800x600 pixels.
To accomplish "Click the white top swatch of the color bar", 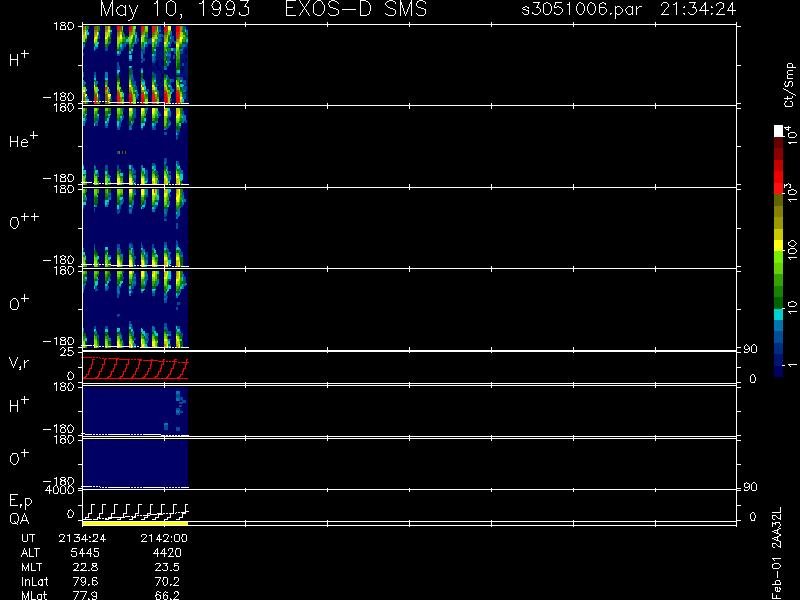I will point(779,131).
